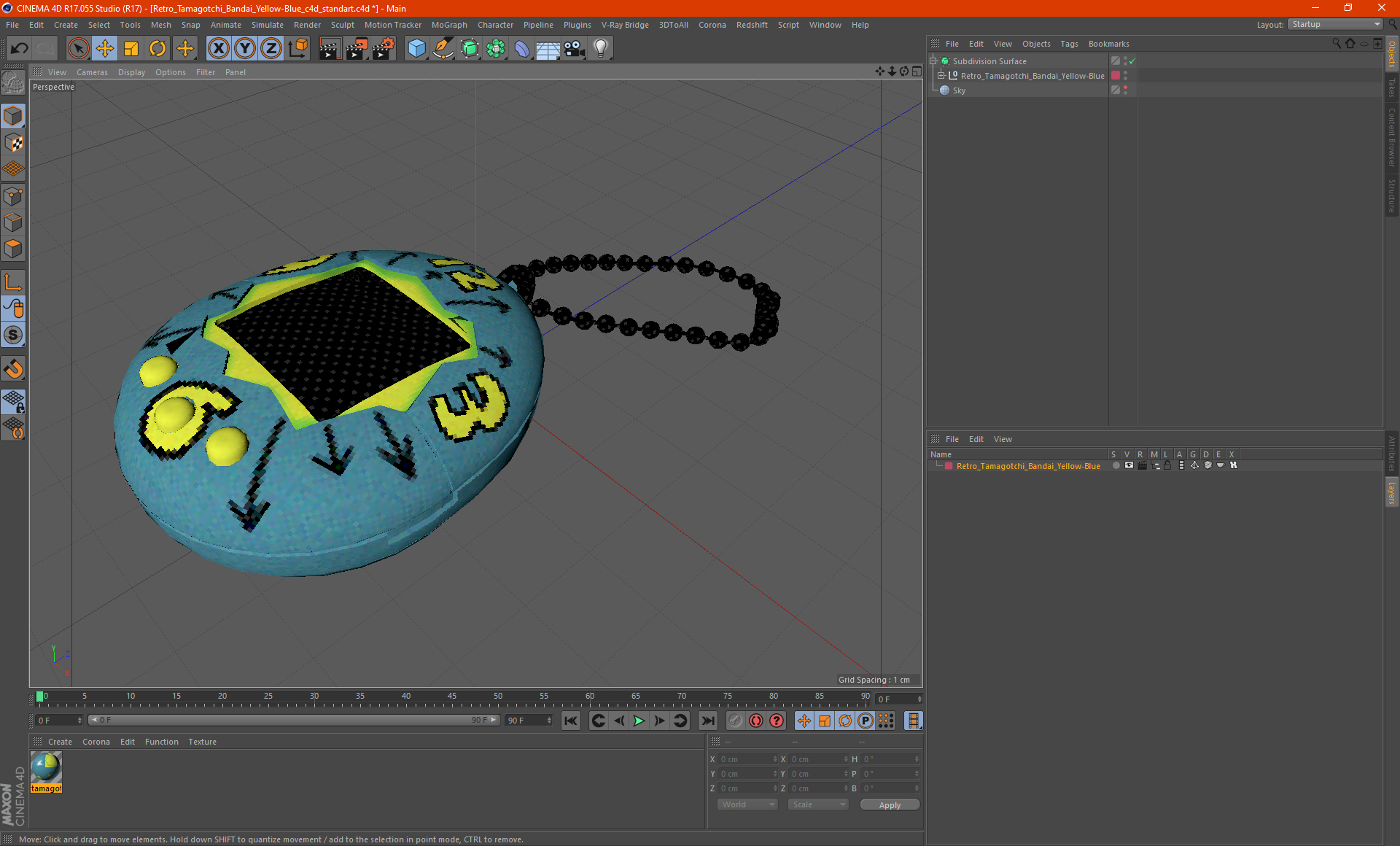1400x846 pixels.
Task: Go to end of animation
Action: click(x=707, y=721)
